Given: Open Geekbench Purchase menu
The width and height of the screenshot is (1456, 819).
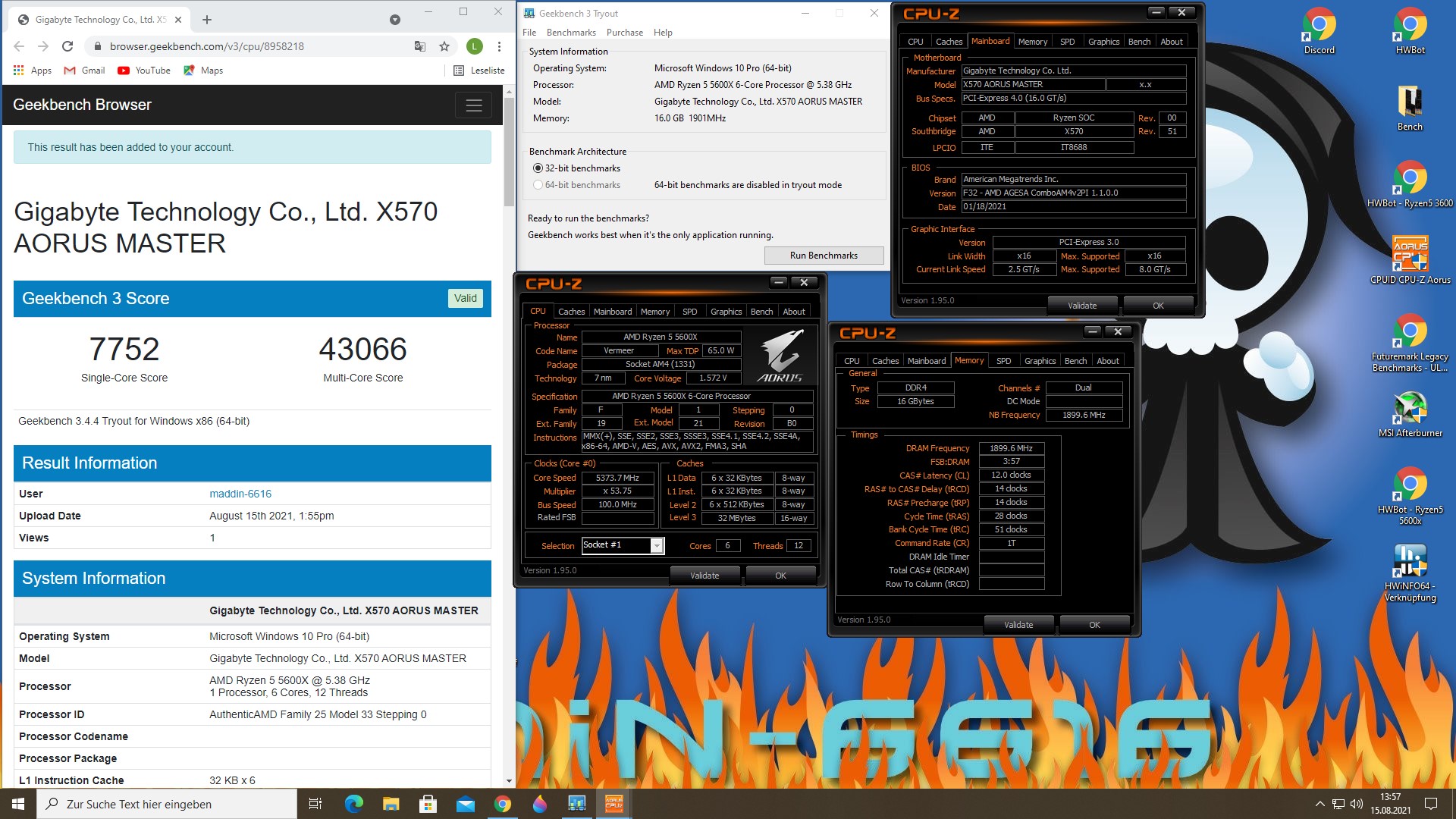Looking at the screenshot, I should (x=625, y=33).
